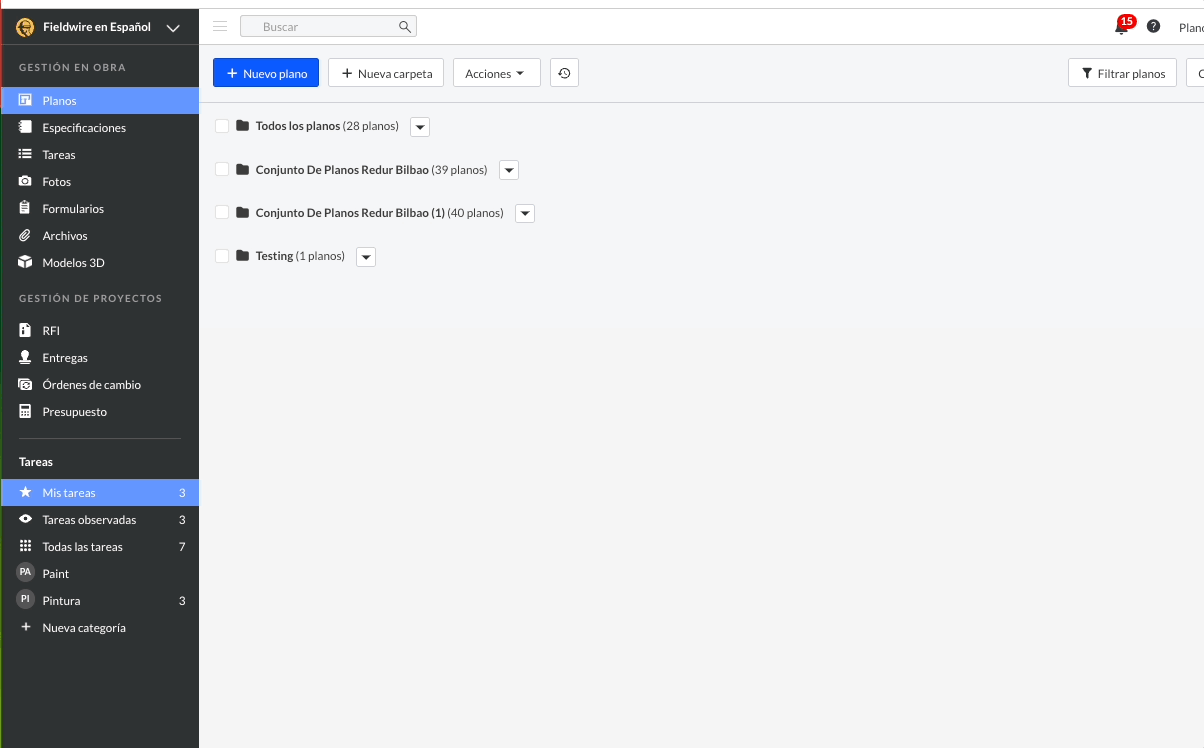The image size is (1204, 748).
Task: Open the Planos sidebar item
Action: 99,101
